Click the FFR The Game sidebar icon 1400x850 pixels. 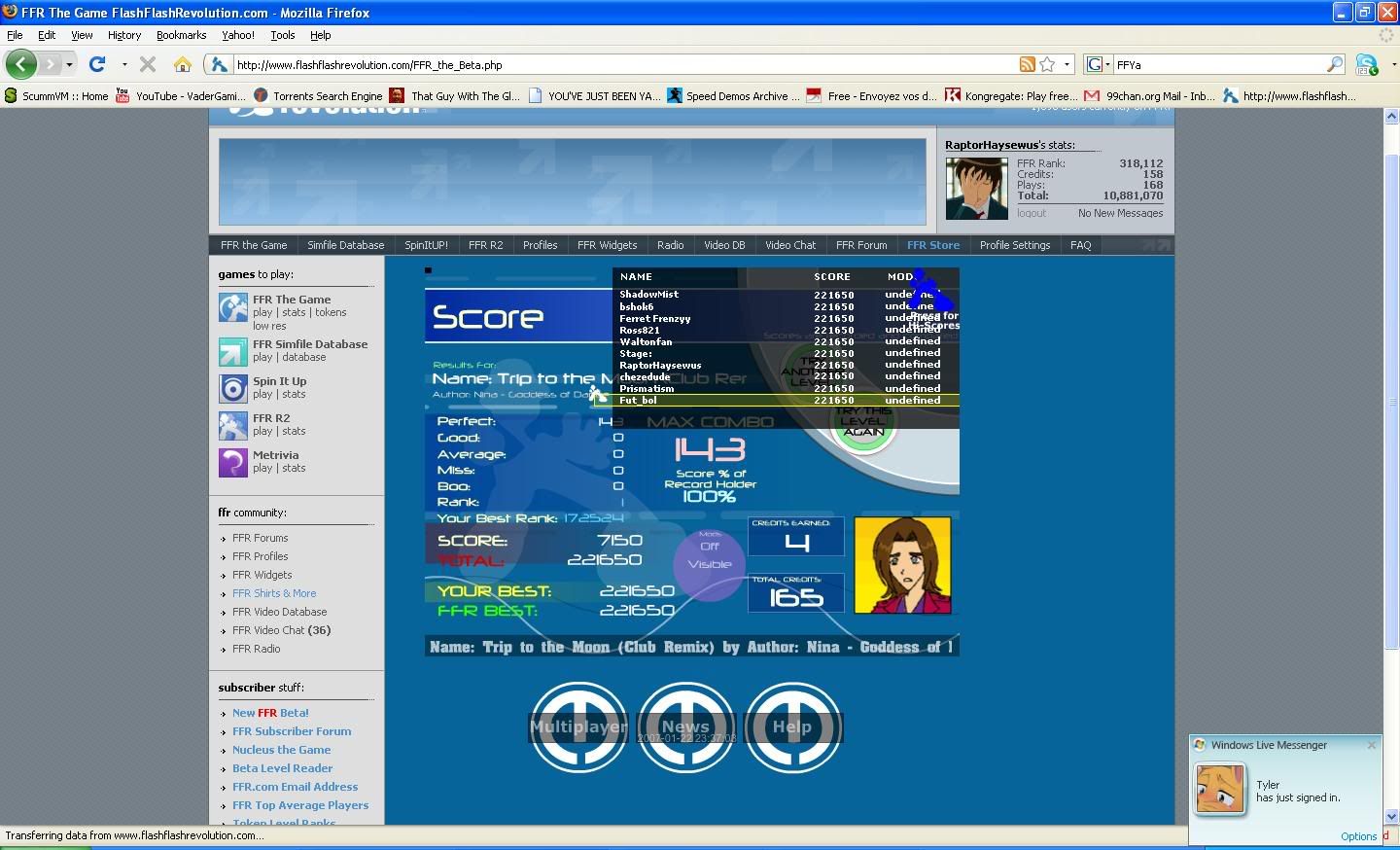pos(233,307)
